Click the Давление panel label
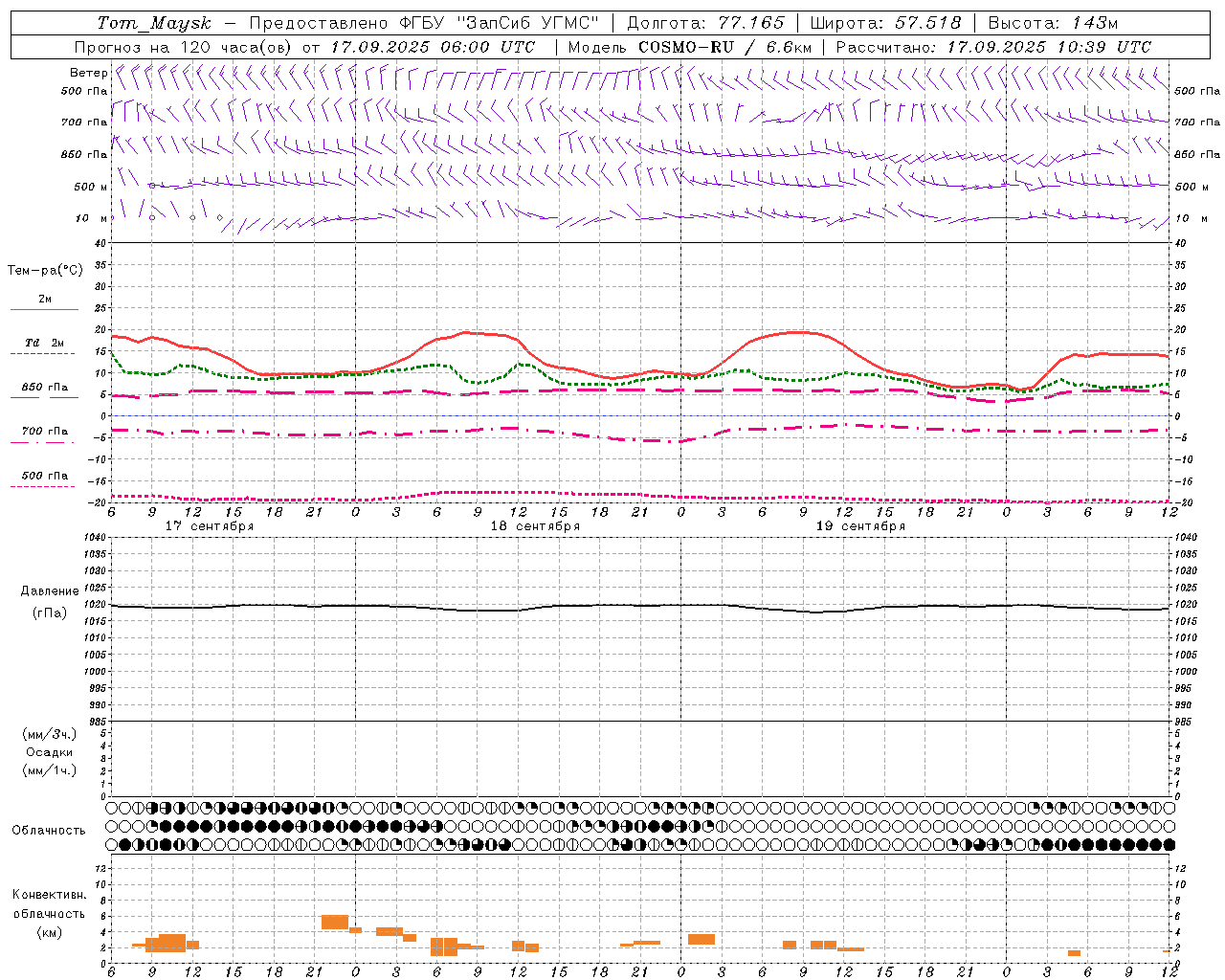Viewport: 1225px width, 980px height. click(x=50, y=591)
